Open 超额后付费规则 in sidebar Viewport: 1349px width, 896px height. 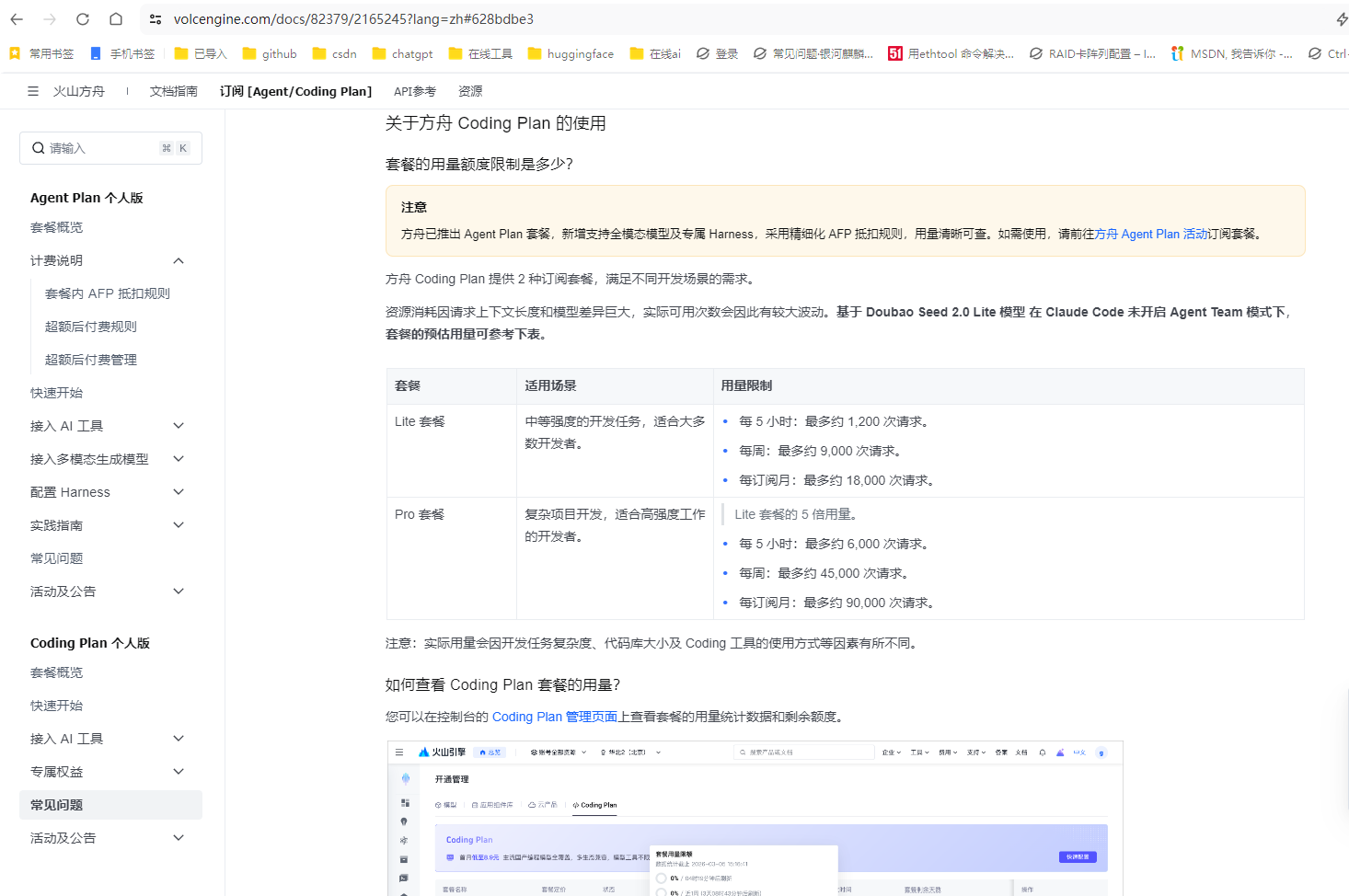[91, 327]
